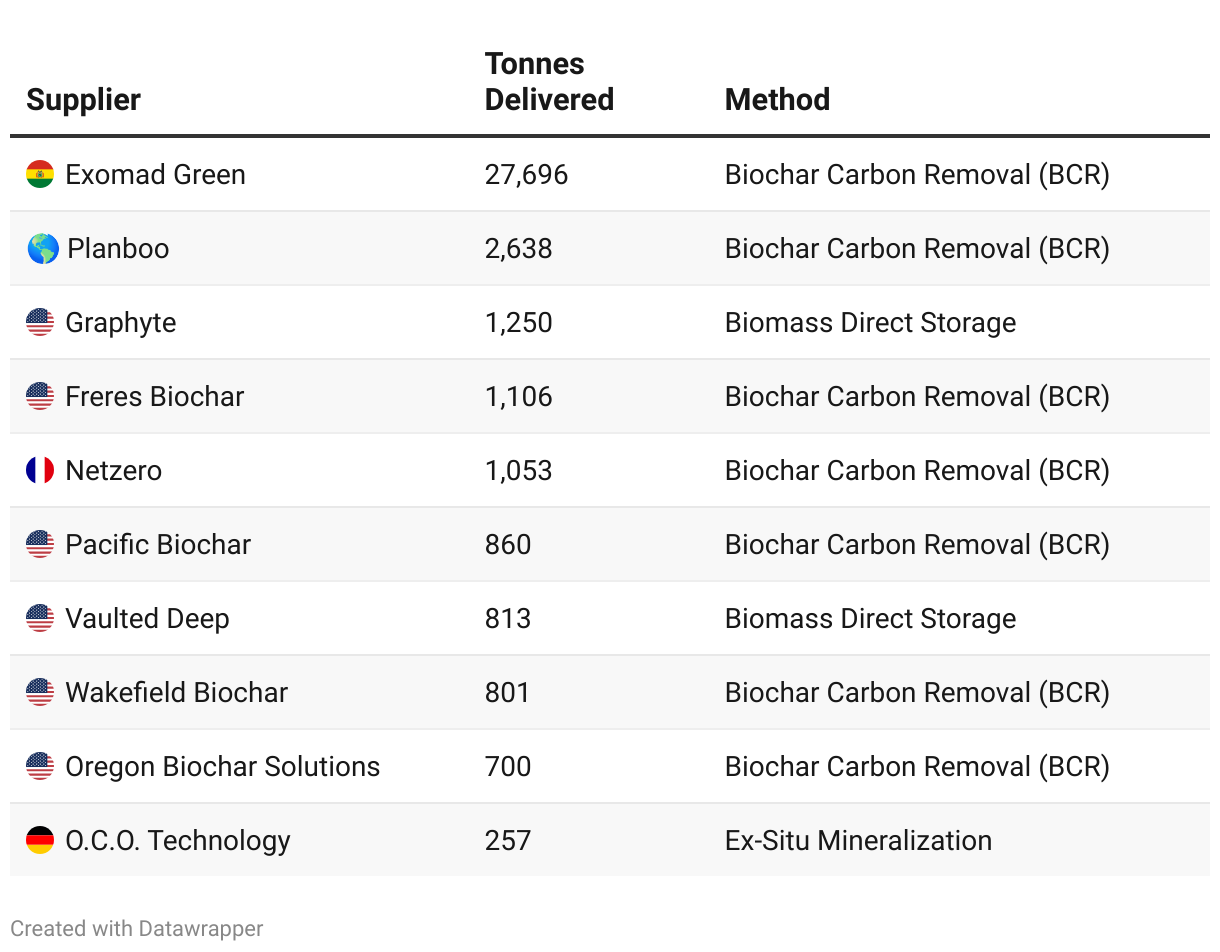Click the globe icon next to Planboo
The image size is (1220, 952).
42,248
